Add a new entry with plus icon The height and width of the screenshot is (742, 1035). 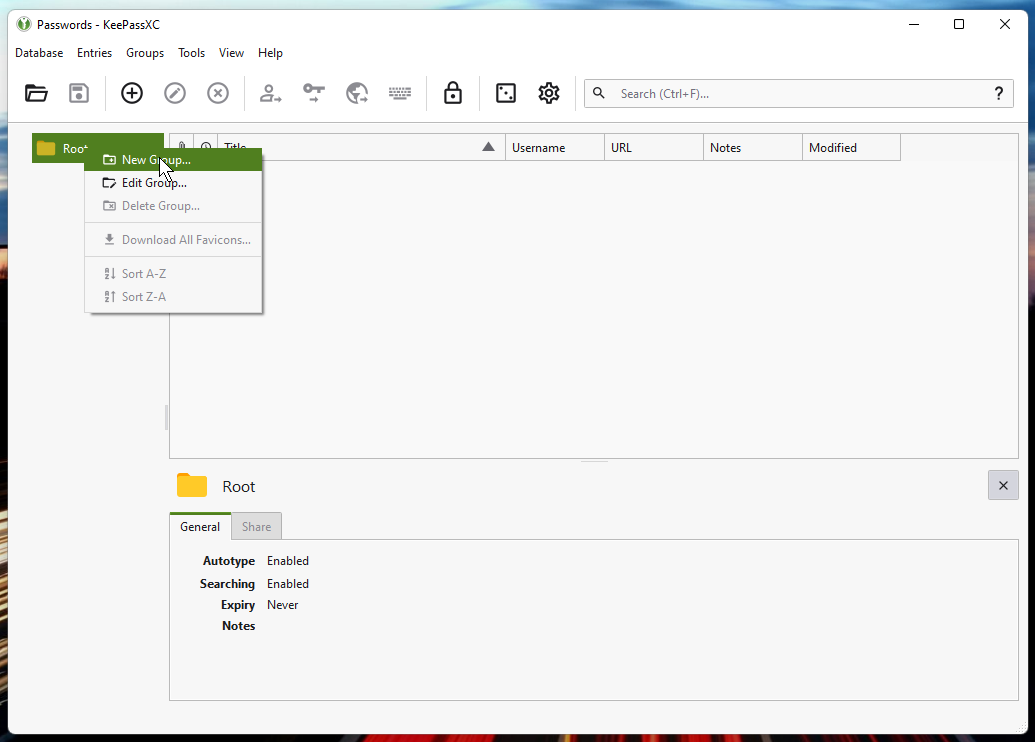[132, 93]
